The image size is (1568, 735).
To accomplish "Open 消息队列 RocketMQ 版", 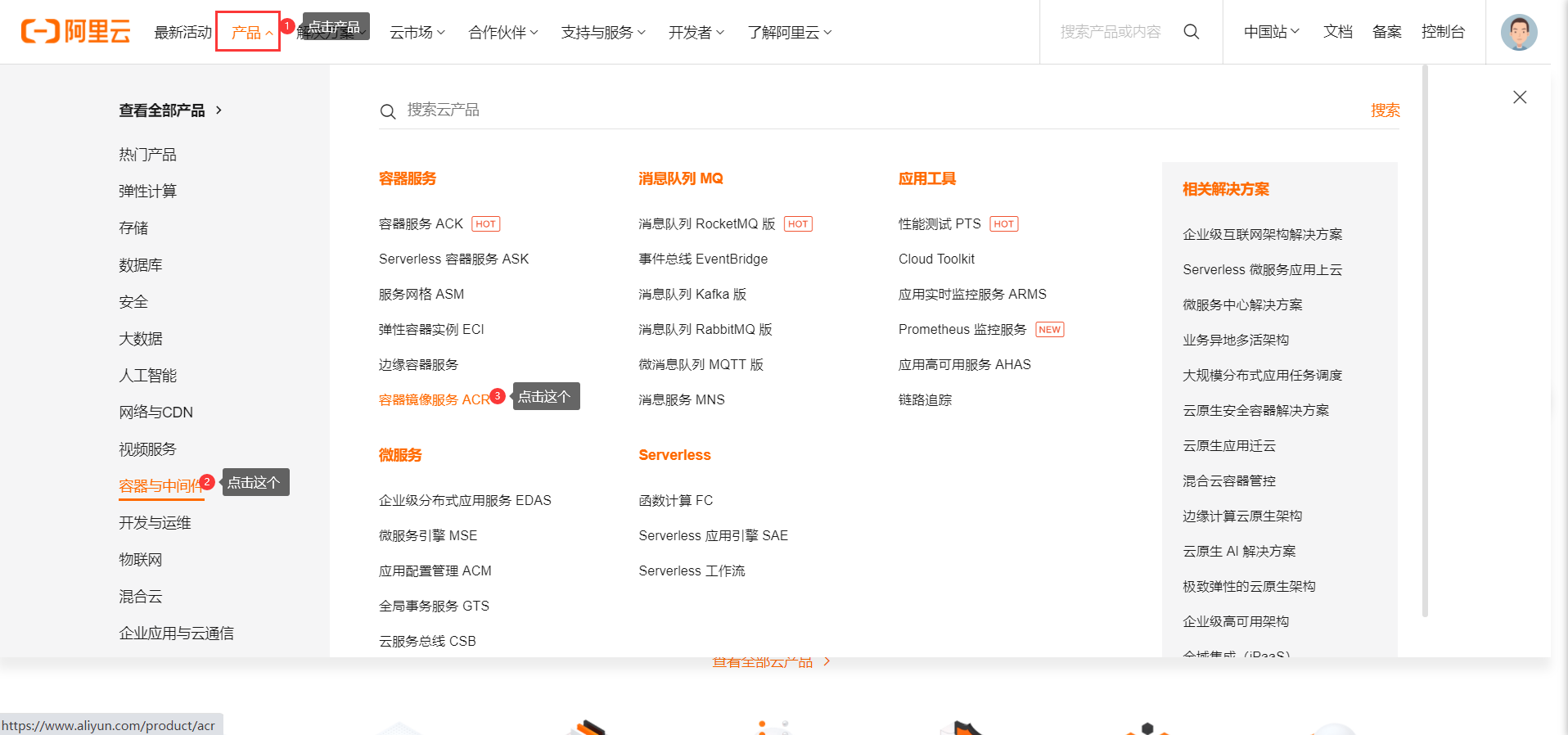I will pyautogui.click(x=707, y=223).
